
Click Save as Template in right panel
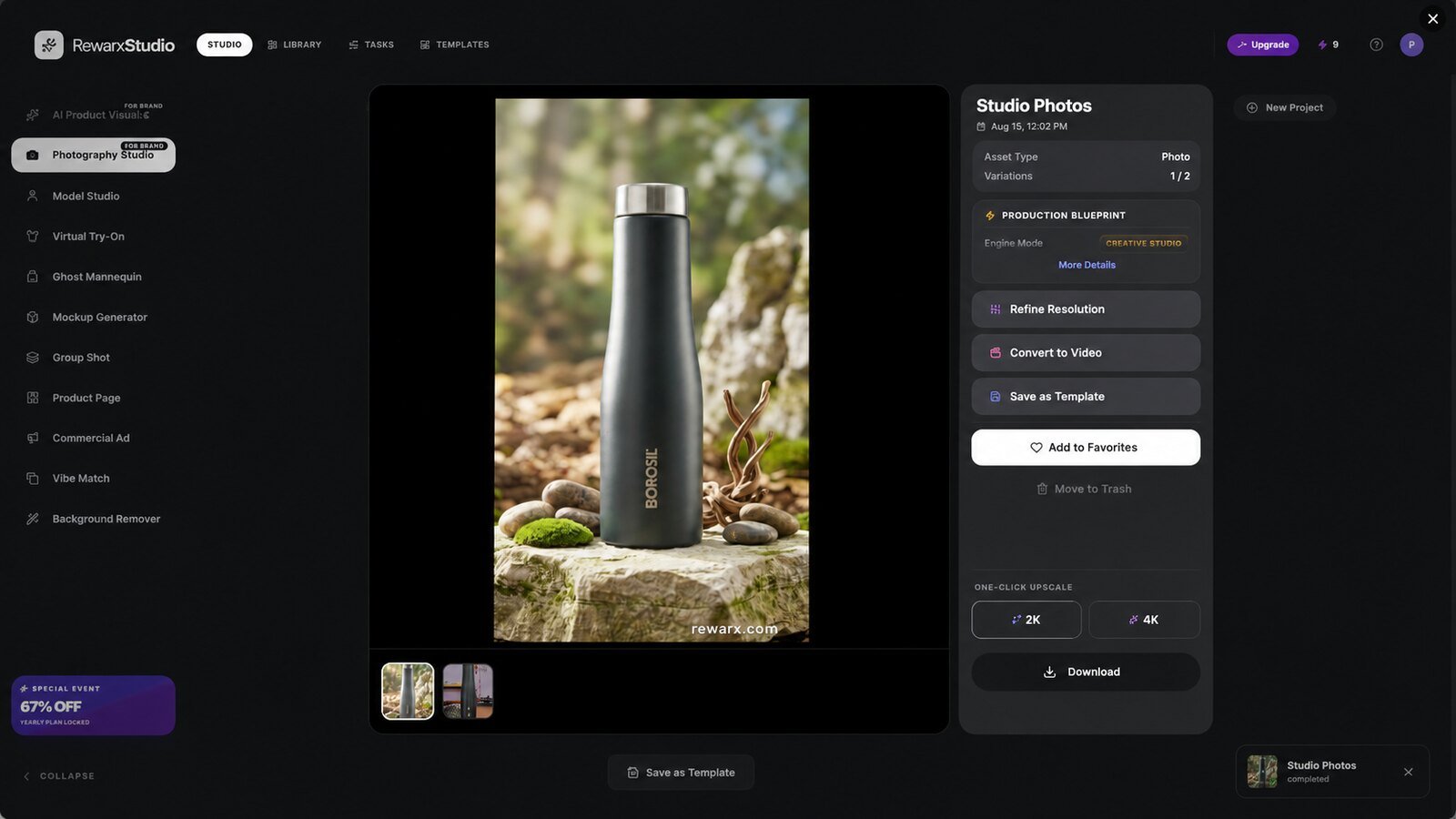(1086, 397)
